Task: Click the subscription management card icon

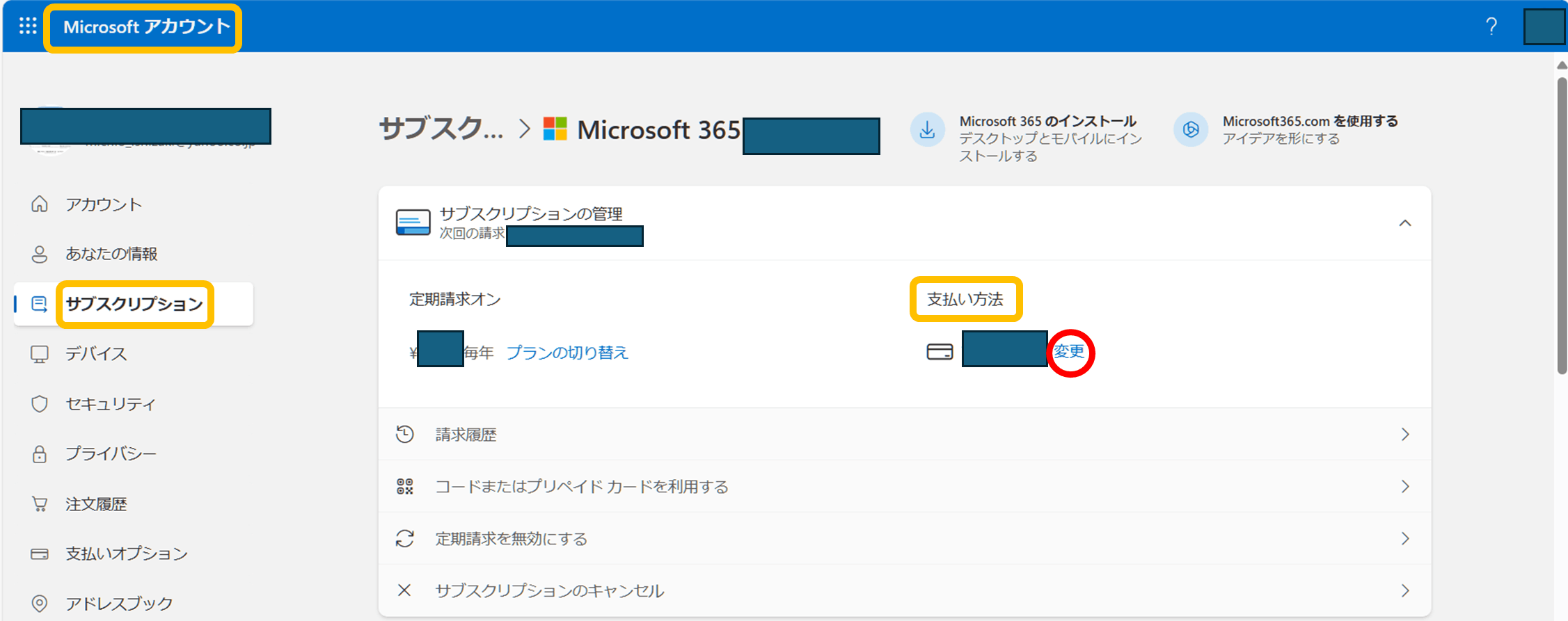Action: 413,223
